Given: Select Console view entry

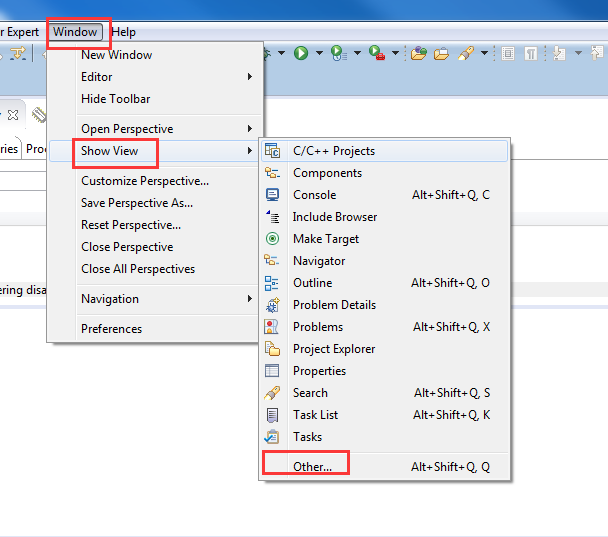Looking at the screenshot, I should point(384,195).
